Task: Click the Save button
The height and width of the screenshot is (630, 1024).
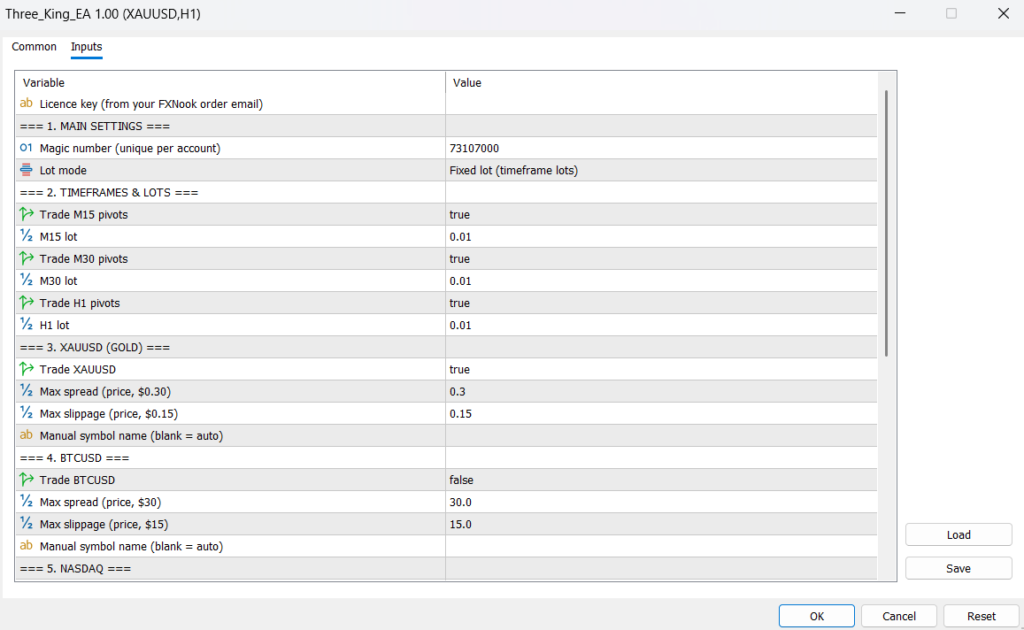Action: [x=958, y=569]
